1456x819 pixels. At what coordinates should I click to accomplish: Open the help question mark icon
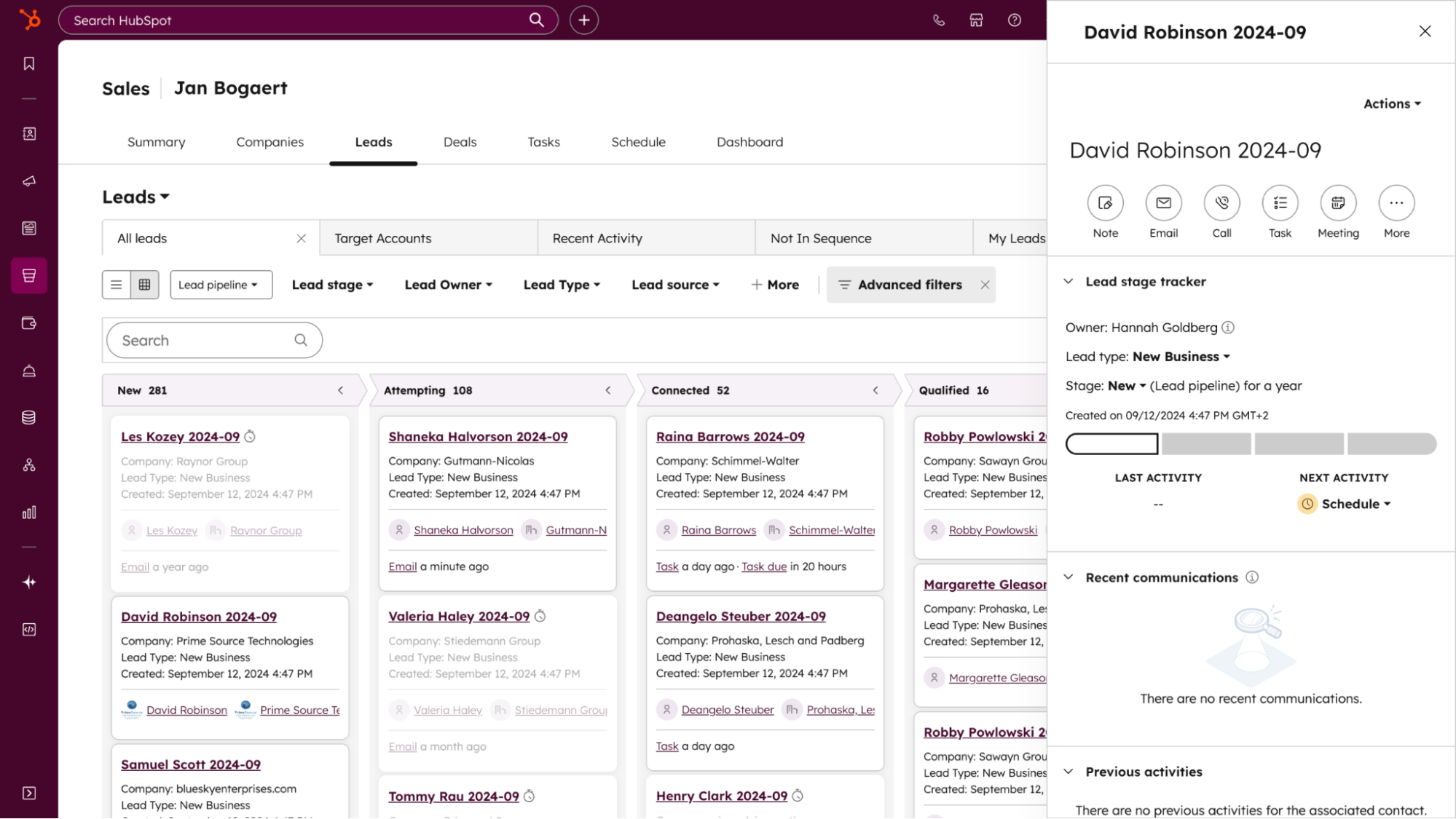(1015, 20)
